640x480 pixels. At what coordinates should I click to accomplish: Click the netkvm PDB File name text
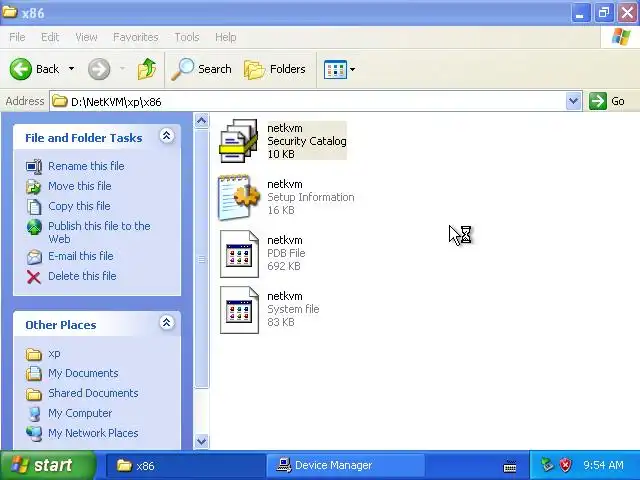(284, 240)
